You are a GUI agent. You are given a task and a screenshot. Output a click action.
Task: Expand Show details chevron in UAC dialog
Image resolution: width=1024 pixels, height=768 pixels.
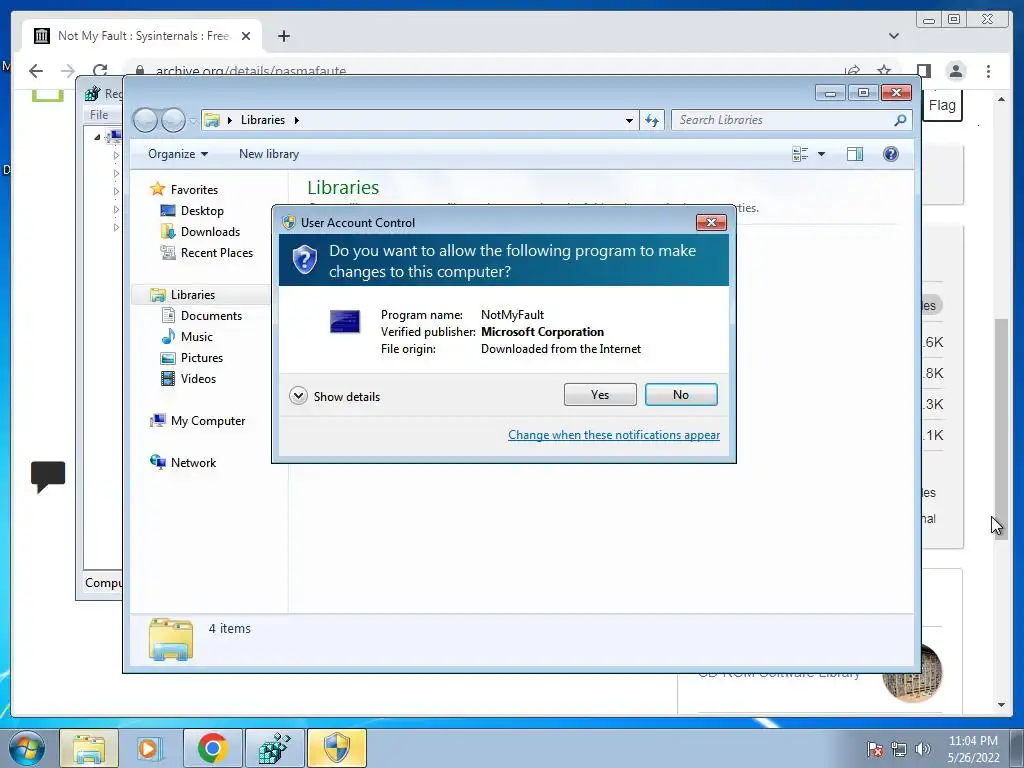[298, 396]
